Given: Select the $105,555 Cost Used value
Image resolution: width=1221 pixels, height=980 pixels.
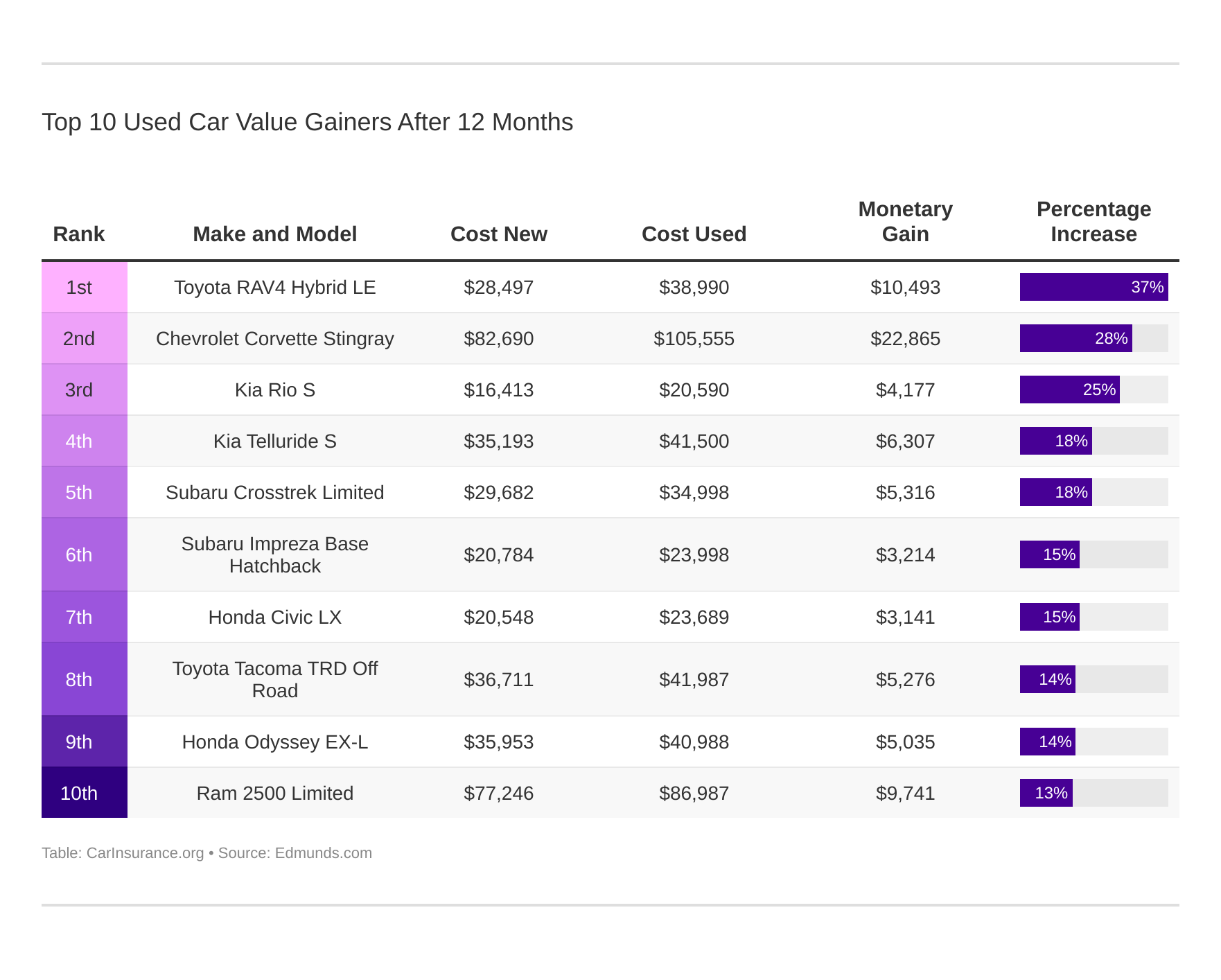Looking at the screenshot, I should point(694,339).
